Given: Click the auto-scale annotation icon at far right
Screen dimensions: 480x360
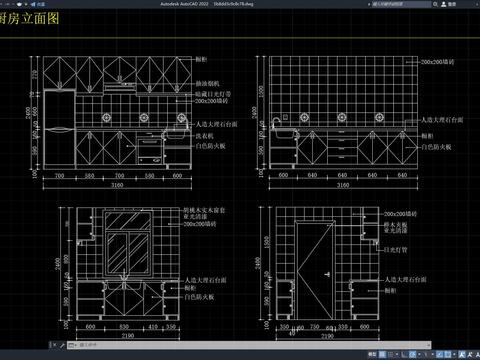Looking at the screenshot, I should coord(477,354).
